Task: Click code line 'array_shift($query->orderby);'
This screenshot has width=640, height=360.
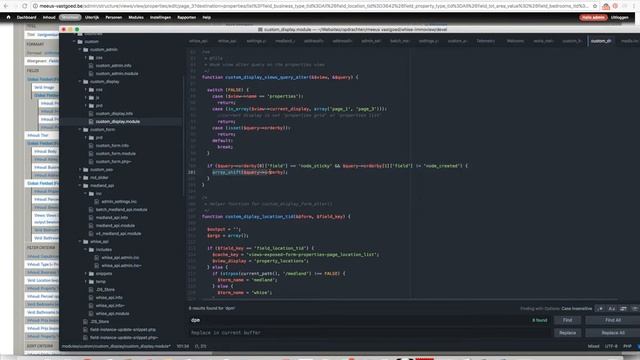Action: [x=250, y=172]
